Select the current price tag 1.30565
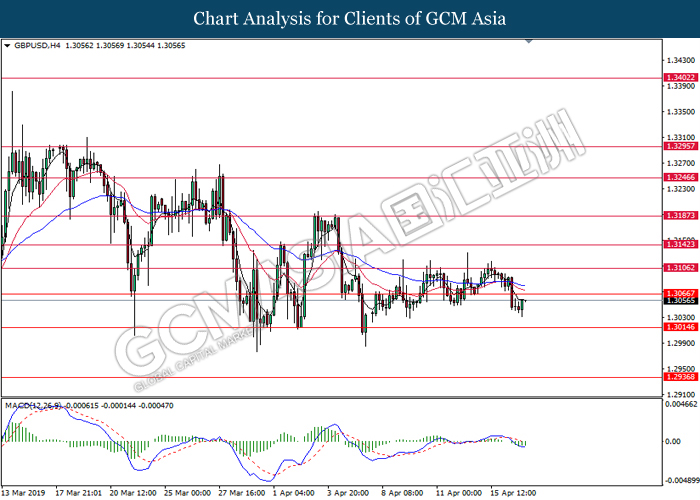This screenshot has height=500, width=700. click(678, 300)
